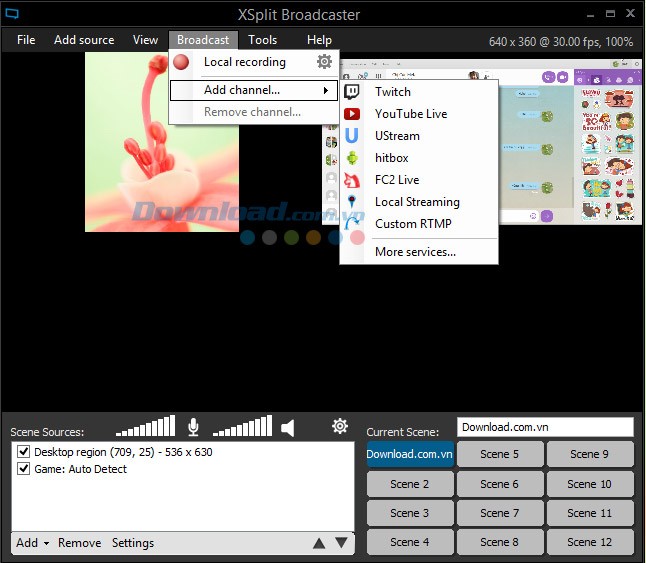The image size is (646, 563).
Task: Click Remove below source list
Action: (x=80, y=543)
